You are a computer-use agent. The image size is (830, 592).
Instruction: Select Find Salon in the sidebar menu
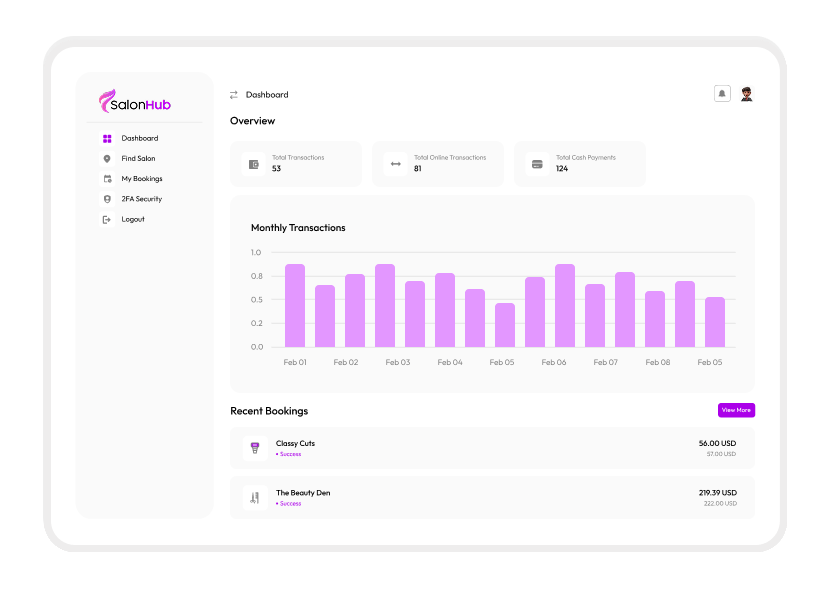(x=138, y=159)
